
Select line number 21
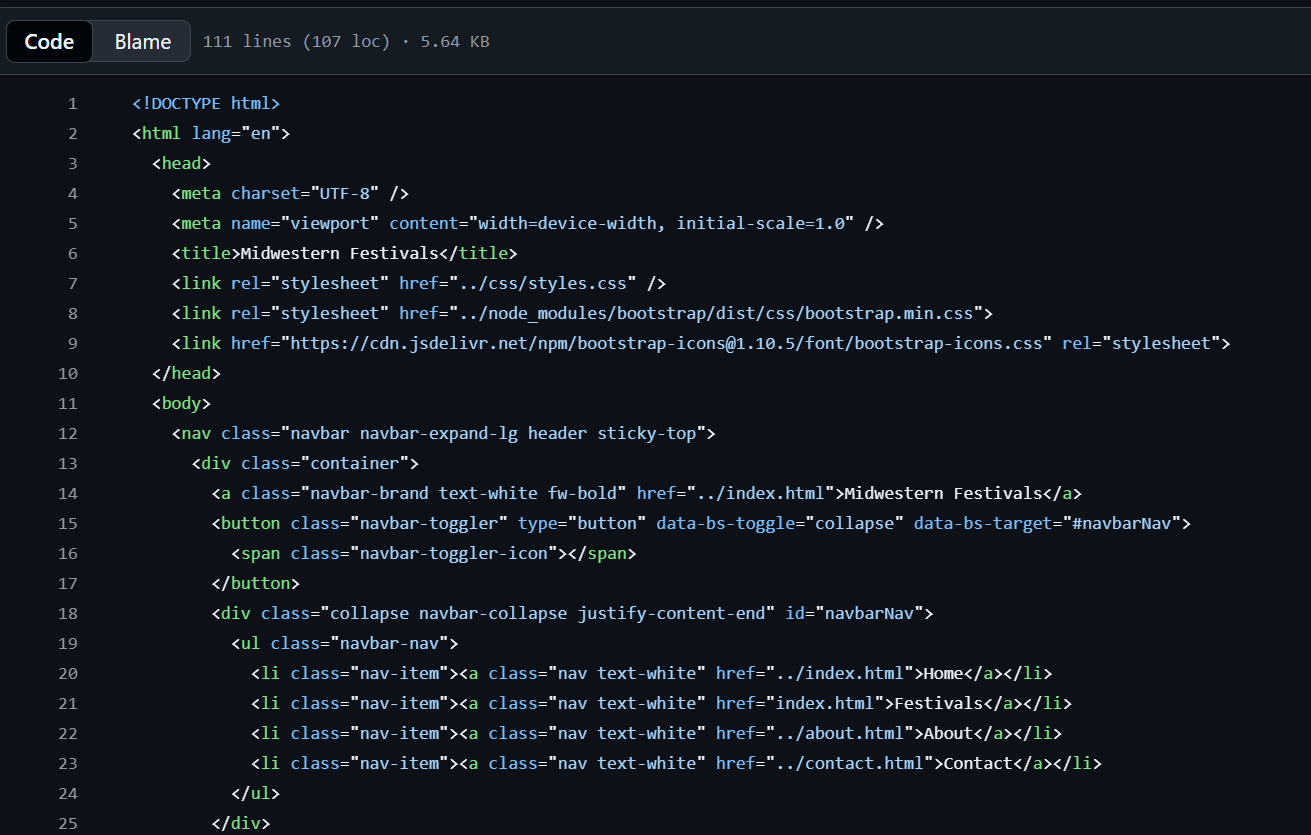68,703
